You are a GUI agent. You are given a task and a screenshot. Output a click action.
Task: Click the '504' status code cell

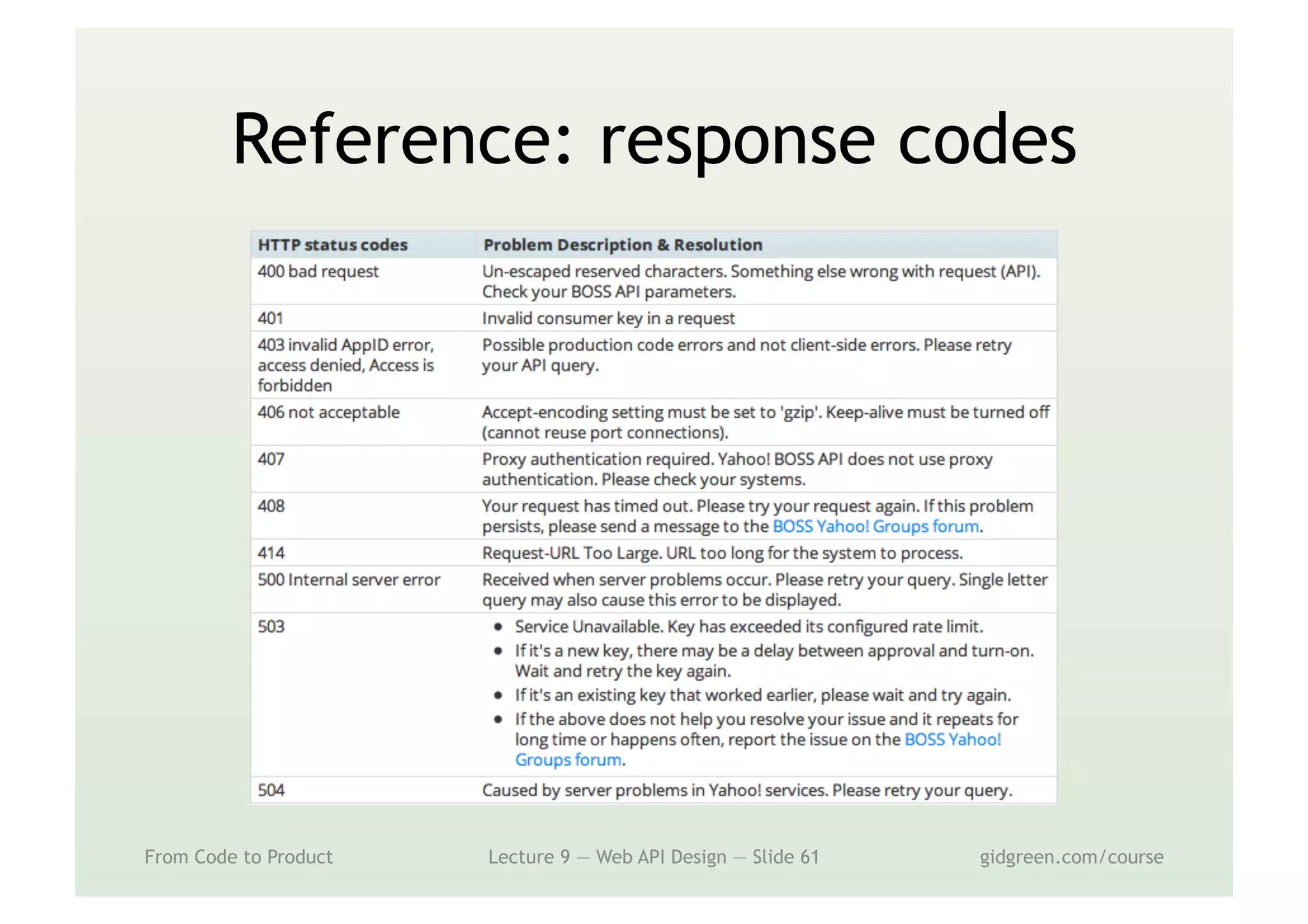pyautogui.click(x=271, y=791)
